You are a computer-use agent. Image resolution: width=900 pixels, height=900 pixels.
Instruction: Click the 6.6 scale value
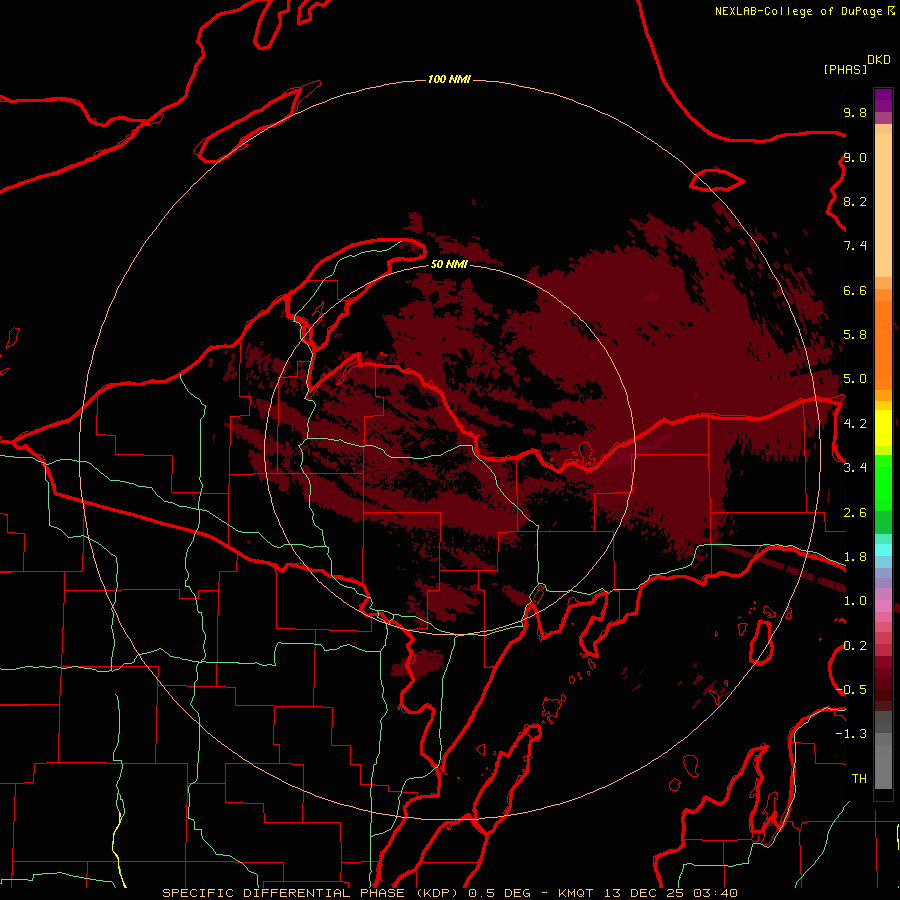855,290
